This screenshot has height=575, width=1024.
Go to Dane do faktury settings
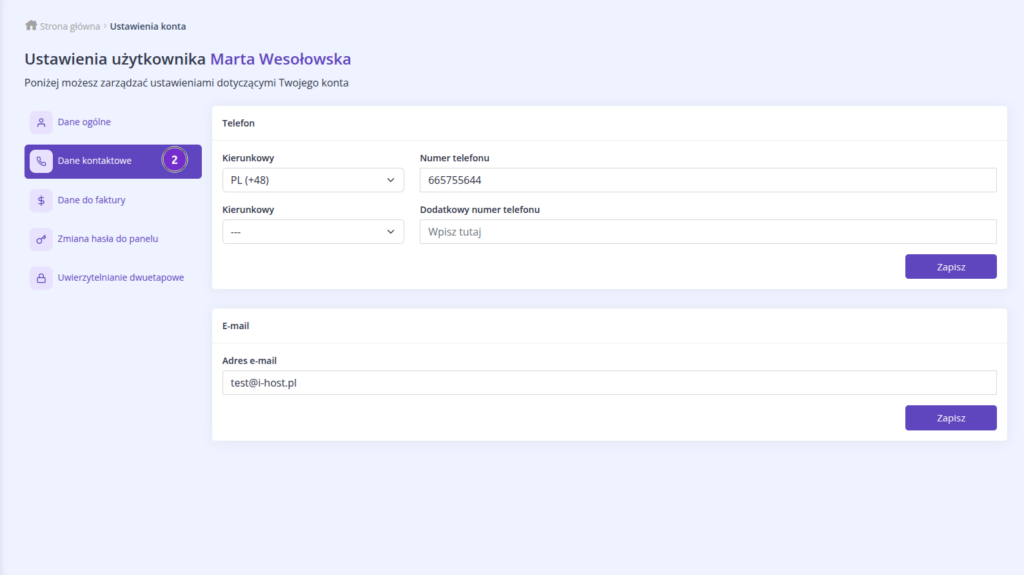pyautogui.click(x=91, y=200)
